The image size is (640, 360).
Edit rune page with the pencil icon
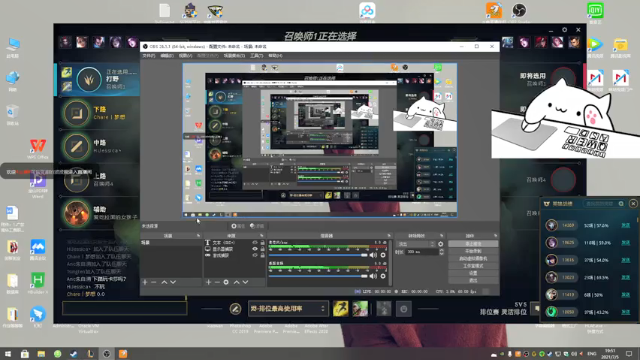[235, 309]
